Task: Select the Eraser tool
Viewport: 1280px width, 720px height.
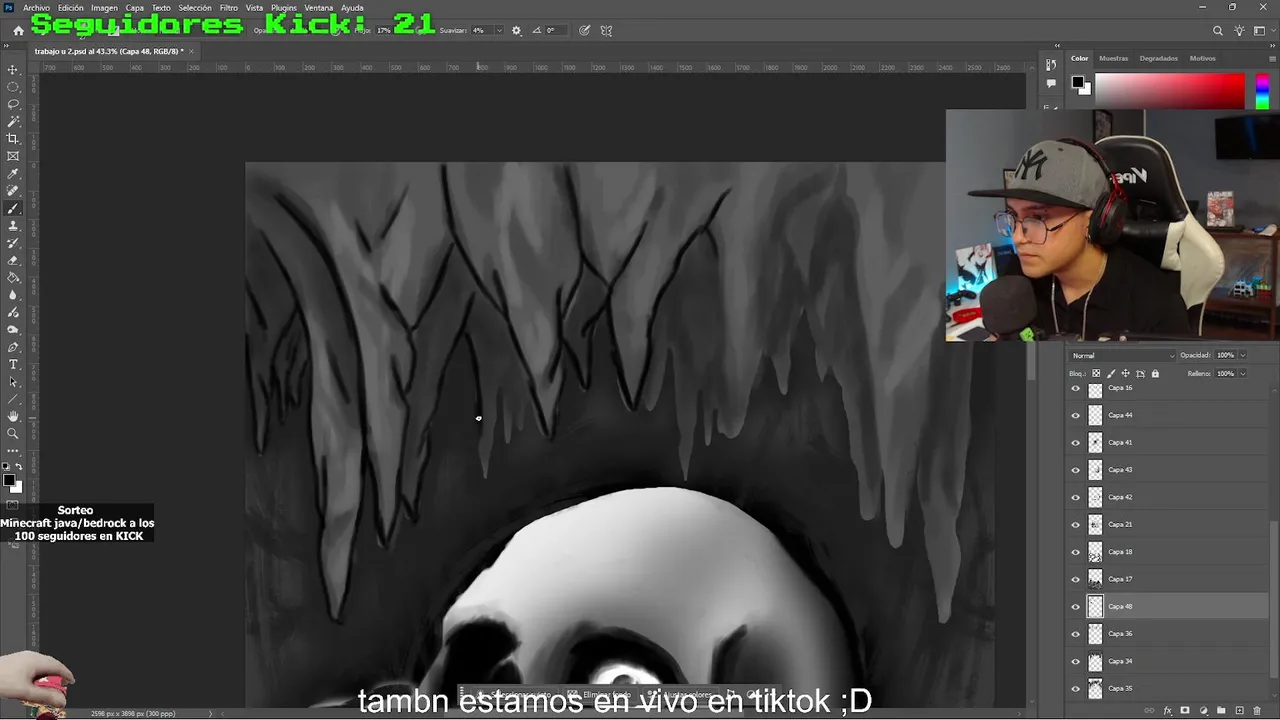Action: click(x=13, y=260)
